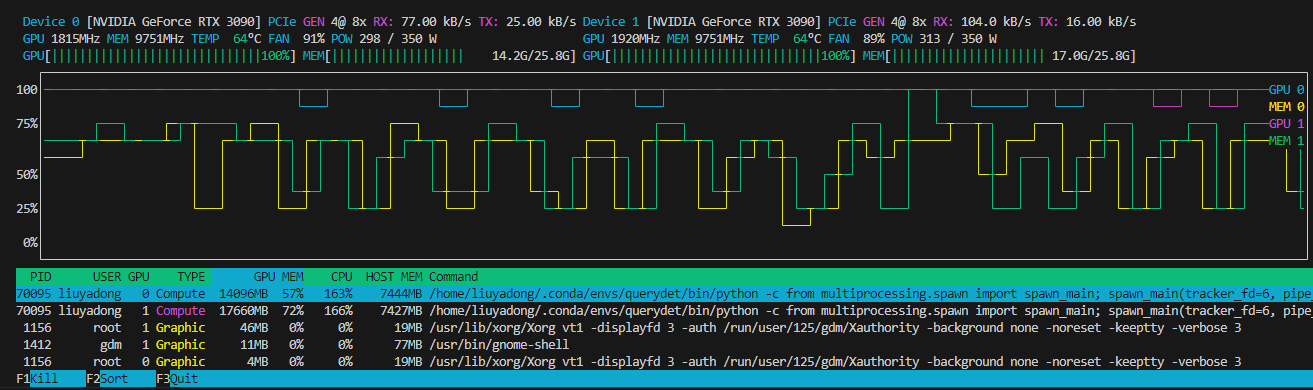Click the TYPE column header
This screenshot has width=1313, height=390.
coord(191,276)
